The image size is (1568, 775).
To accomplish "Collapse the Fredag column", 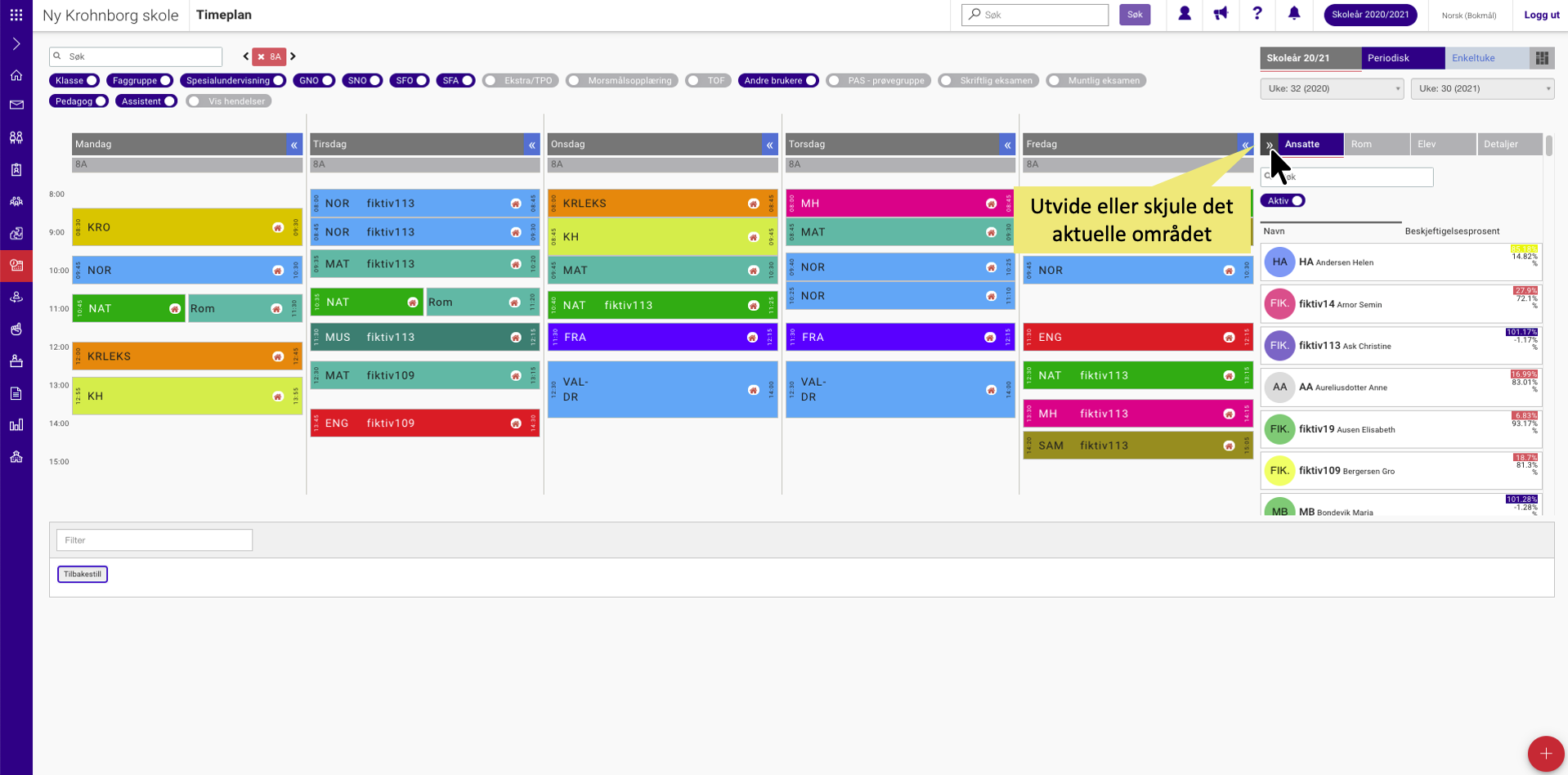I will click(1245, 145).
